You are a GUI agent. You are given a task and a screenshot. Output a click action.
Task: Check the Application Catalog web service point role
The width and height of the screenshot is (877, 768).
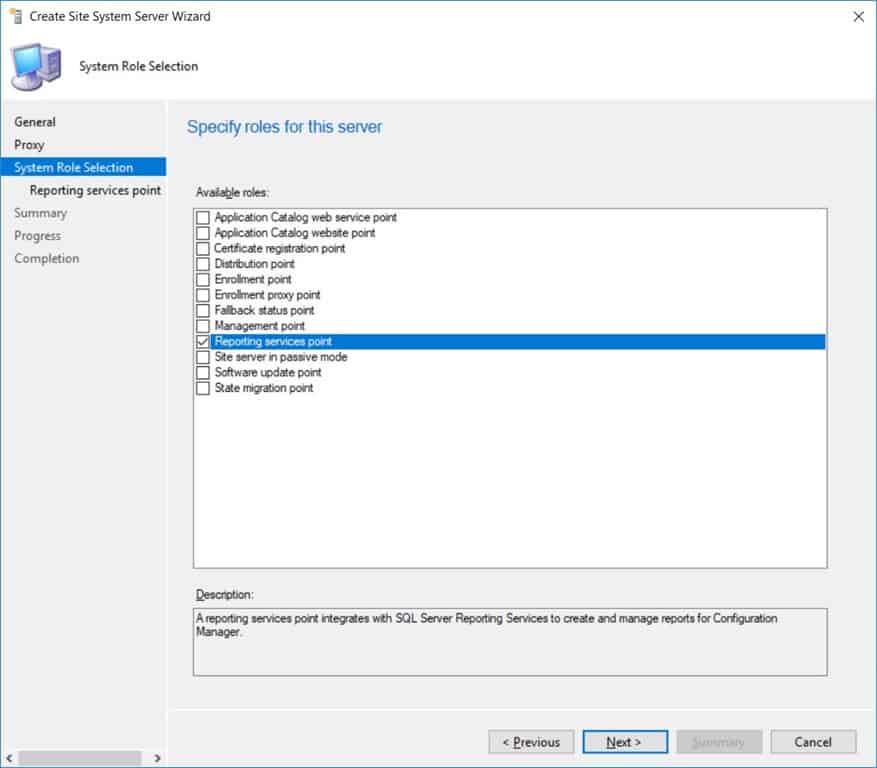(x=203, y=217)
